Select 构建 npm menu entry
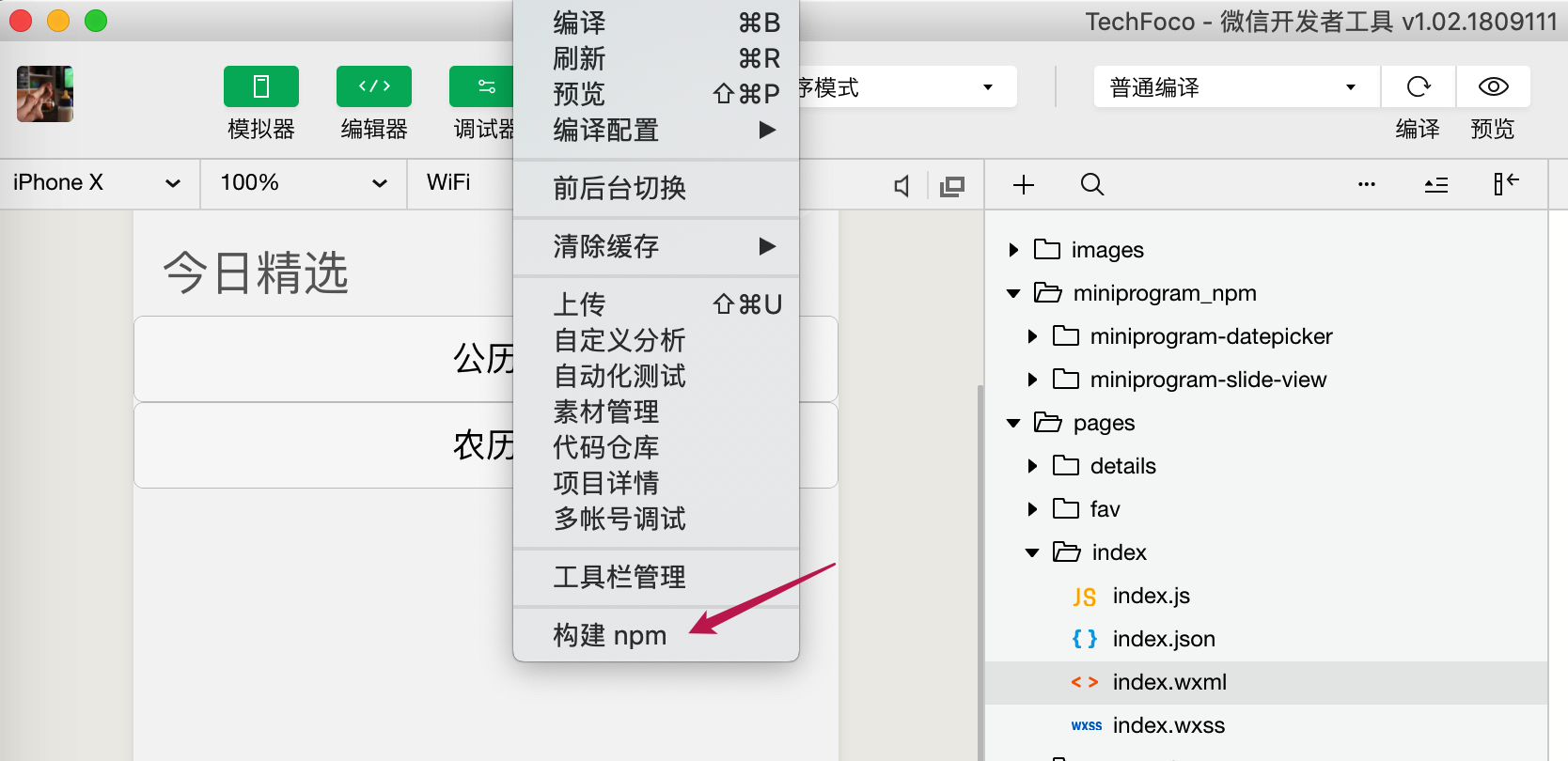This screenshot has height=761, width=1568. [656, 635]
